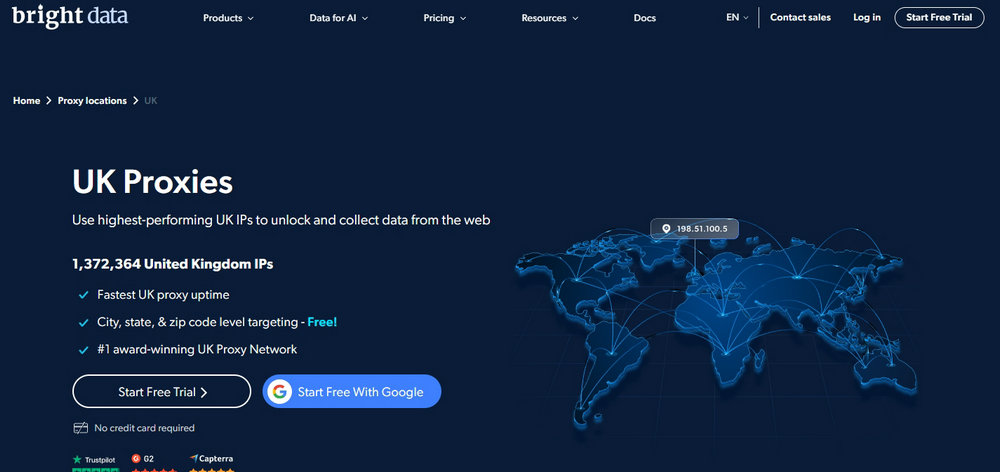Screen dimensions: 1000x472
Task: Click the UK Proxies heading
Action: click(152, 182)
